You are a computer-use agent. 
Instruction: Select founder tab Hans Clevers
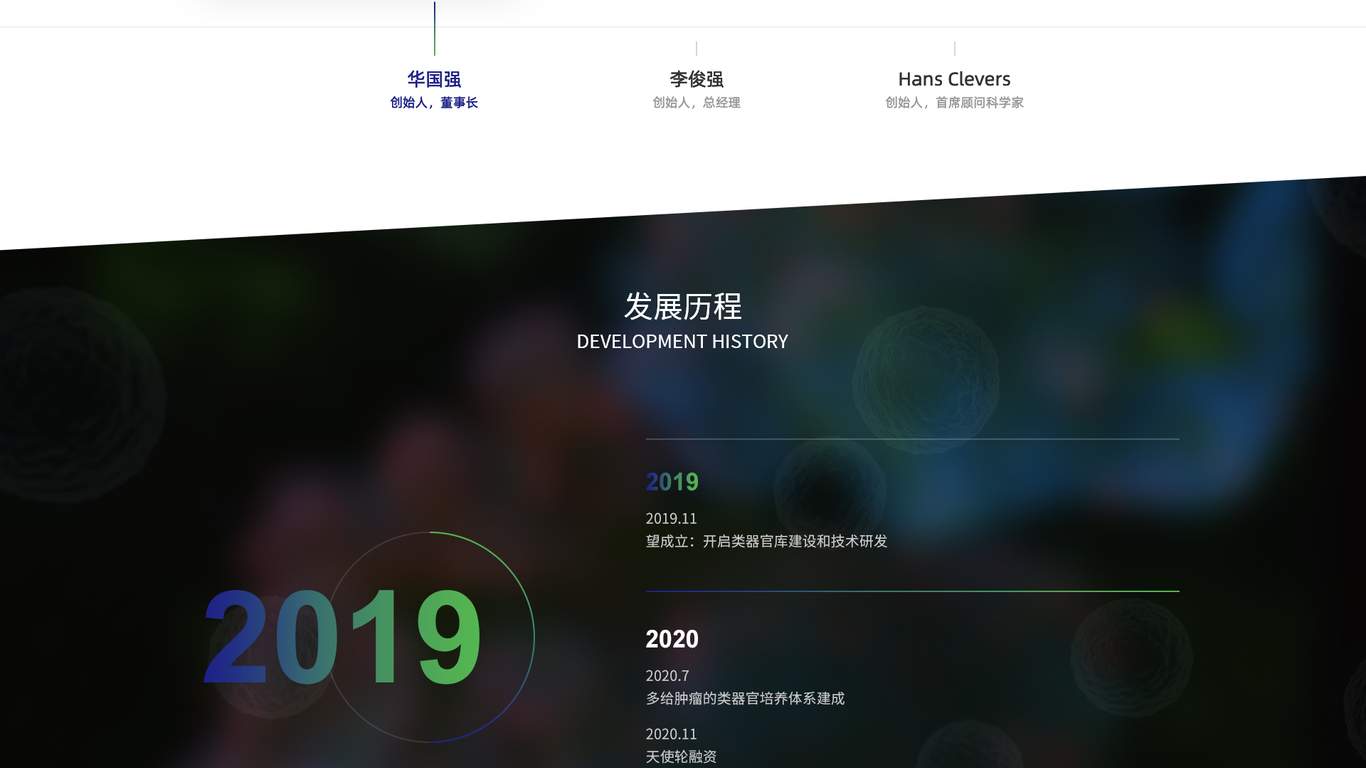(x=954, y=79)
